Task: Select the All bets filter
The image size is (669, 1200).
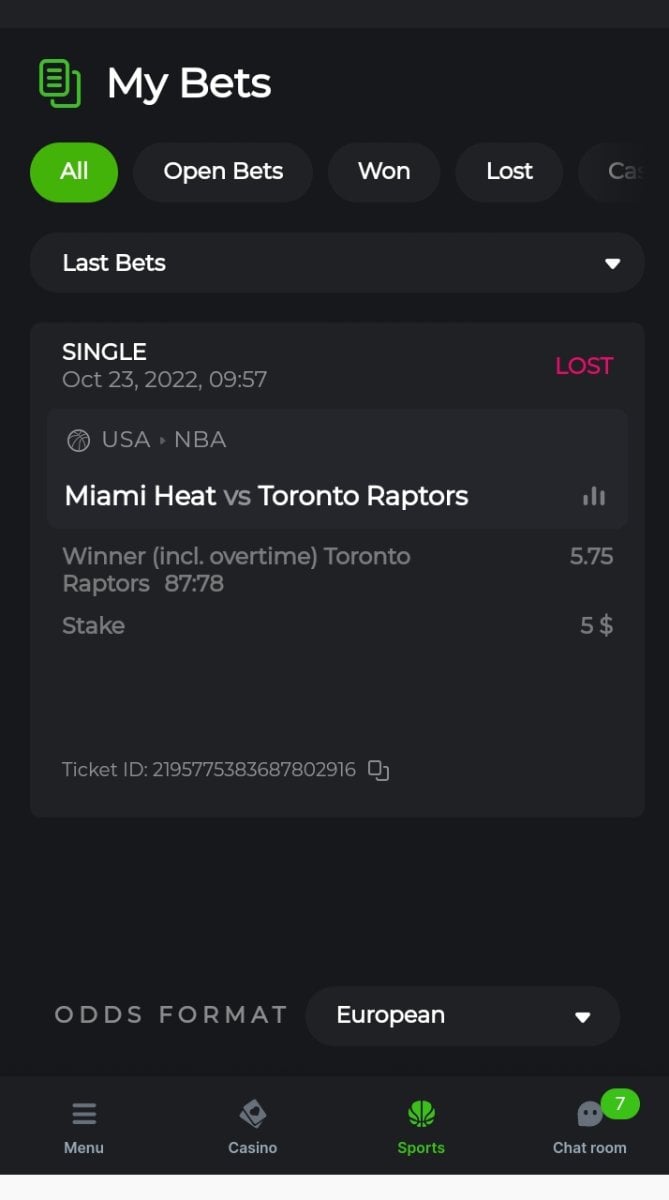Action: (74, 172)
